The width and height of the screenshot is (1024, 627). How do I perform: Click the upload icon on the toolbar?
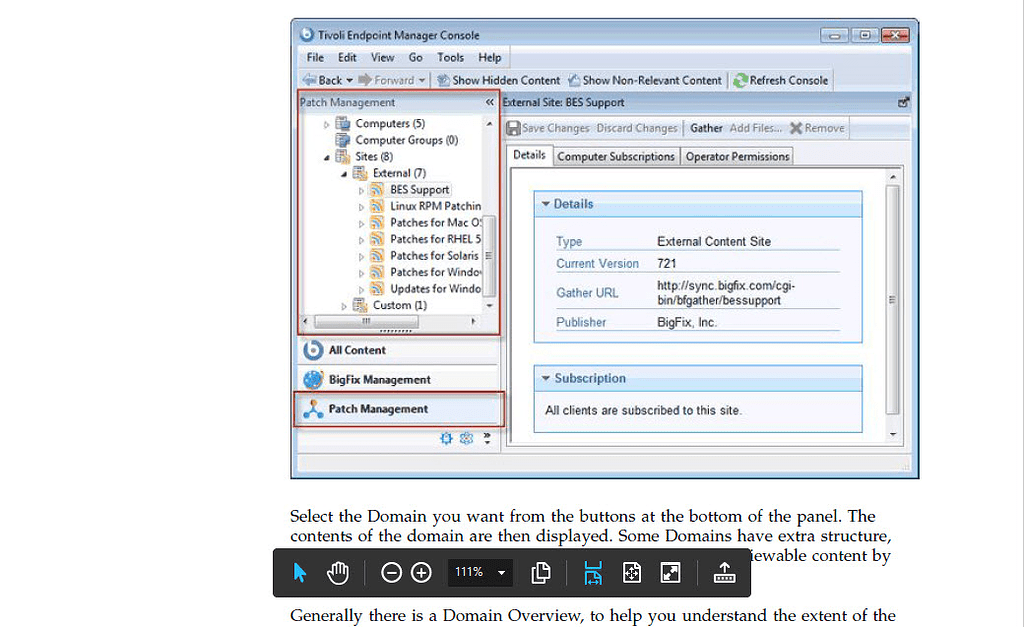724,572
